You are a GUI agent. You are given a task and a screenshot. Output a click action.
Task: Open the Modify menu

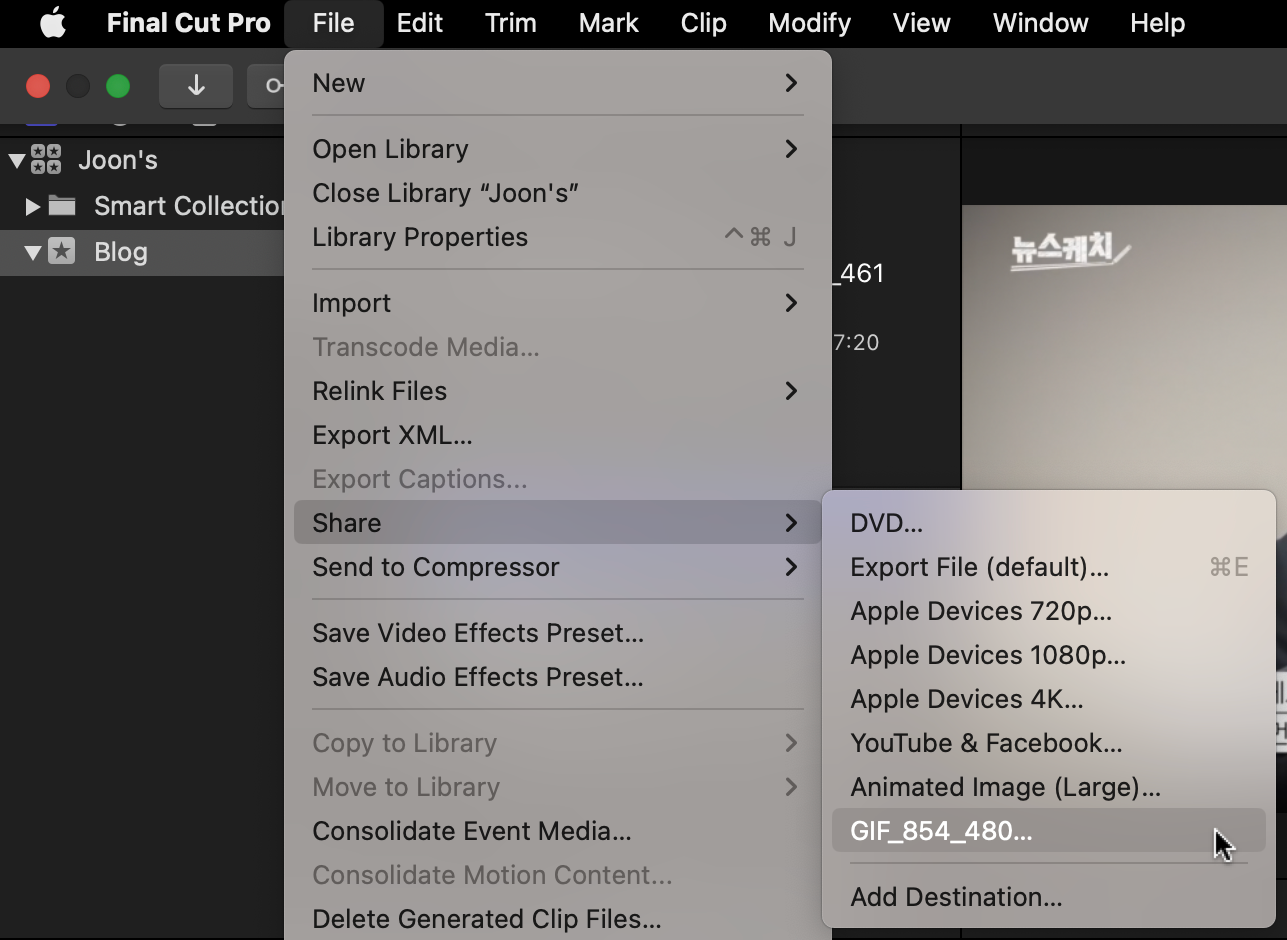click(x=809, y=23)
